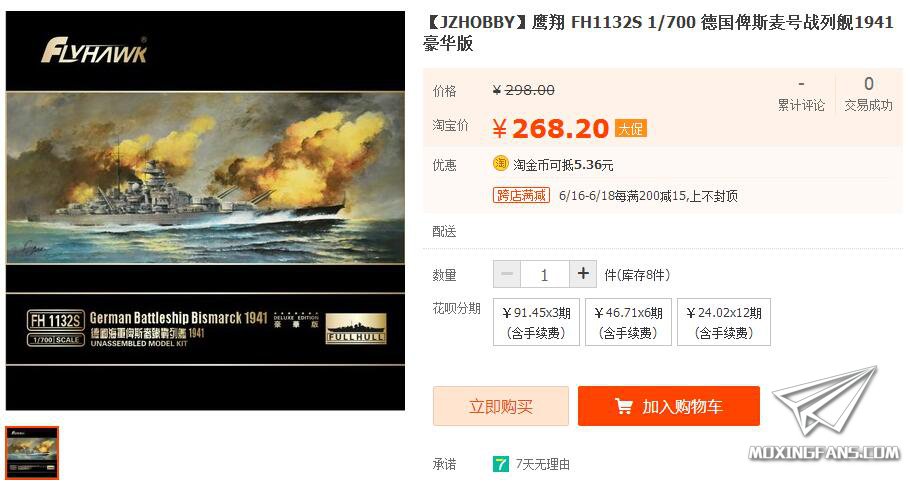Increase quantity with the plus button
Screen dimensions: 910x488
point(583,273)
